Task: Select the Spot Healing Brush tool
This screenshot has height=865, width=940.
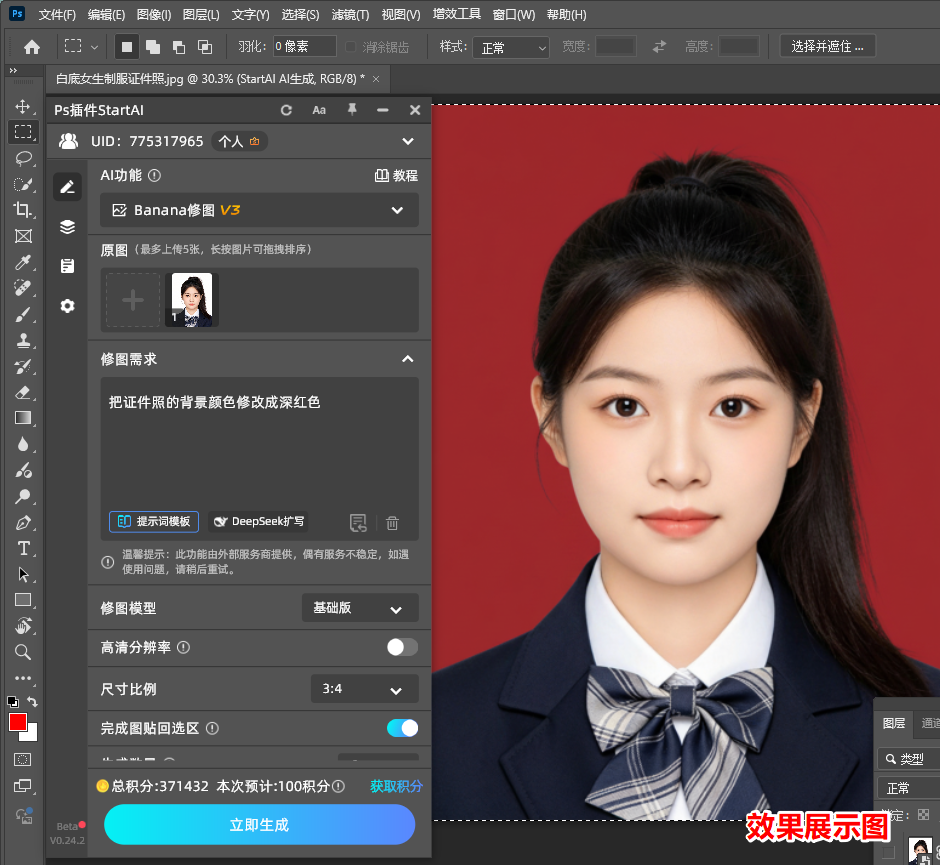Action: [x=23, y=288]
